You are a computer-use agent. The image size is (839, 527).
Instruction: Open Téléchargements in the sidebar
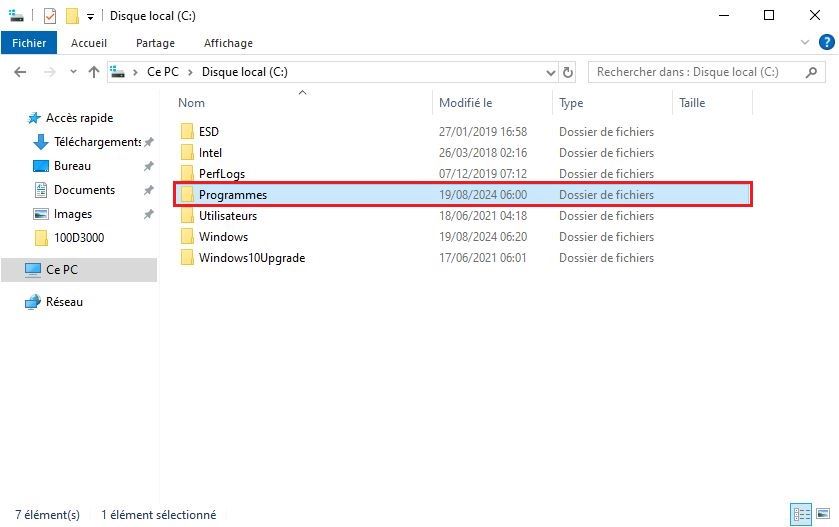(x=97, y=142)
